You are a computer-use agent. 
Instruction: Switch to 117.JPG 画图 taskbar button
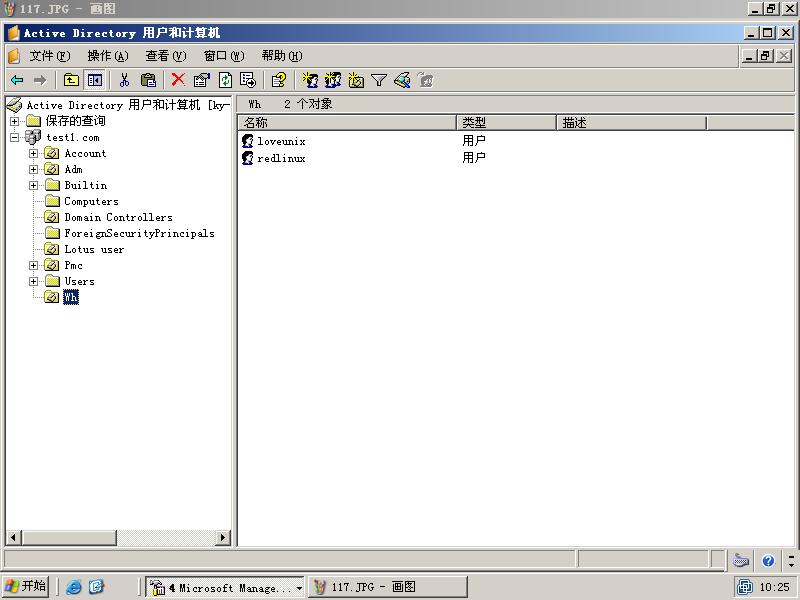pos(388,587)
